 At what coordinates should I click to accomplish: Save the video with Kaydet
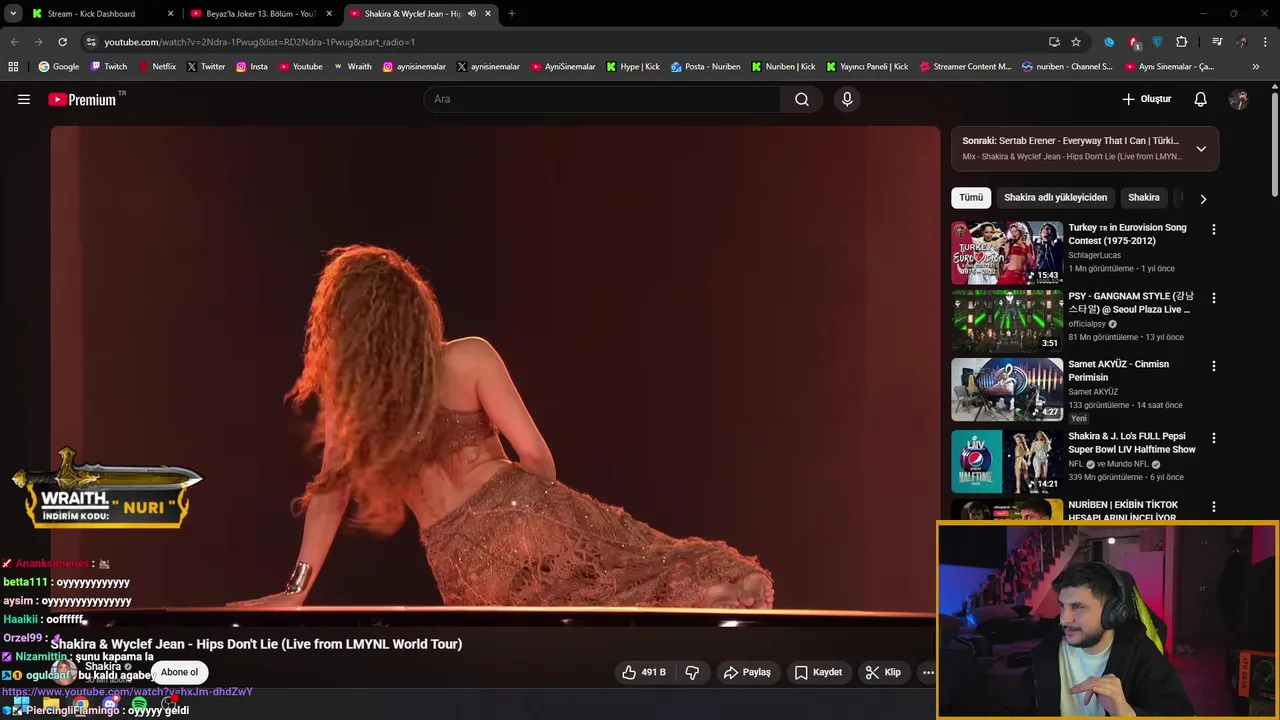pyautogui.click(x=818, y=672)
